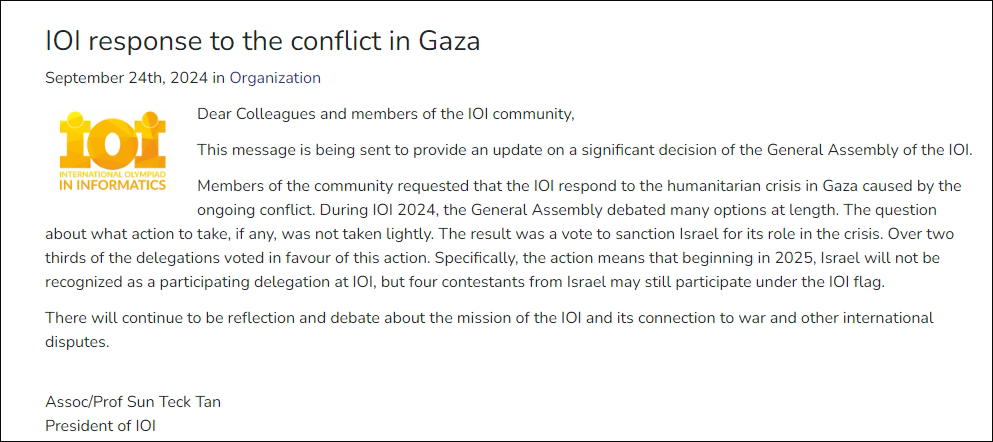Image resolution: width=993 pixels, height=442 pixels.
Task: Click the 'Dear Colleagues' greeting line
Action: pos(386,114)
